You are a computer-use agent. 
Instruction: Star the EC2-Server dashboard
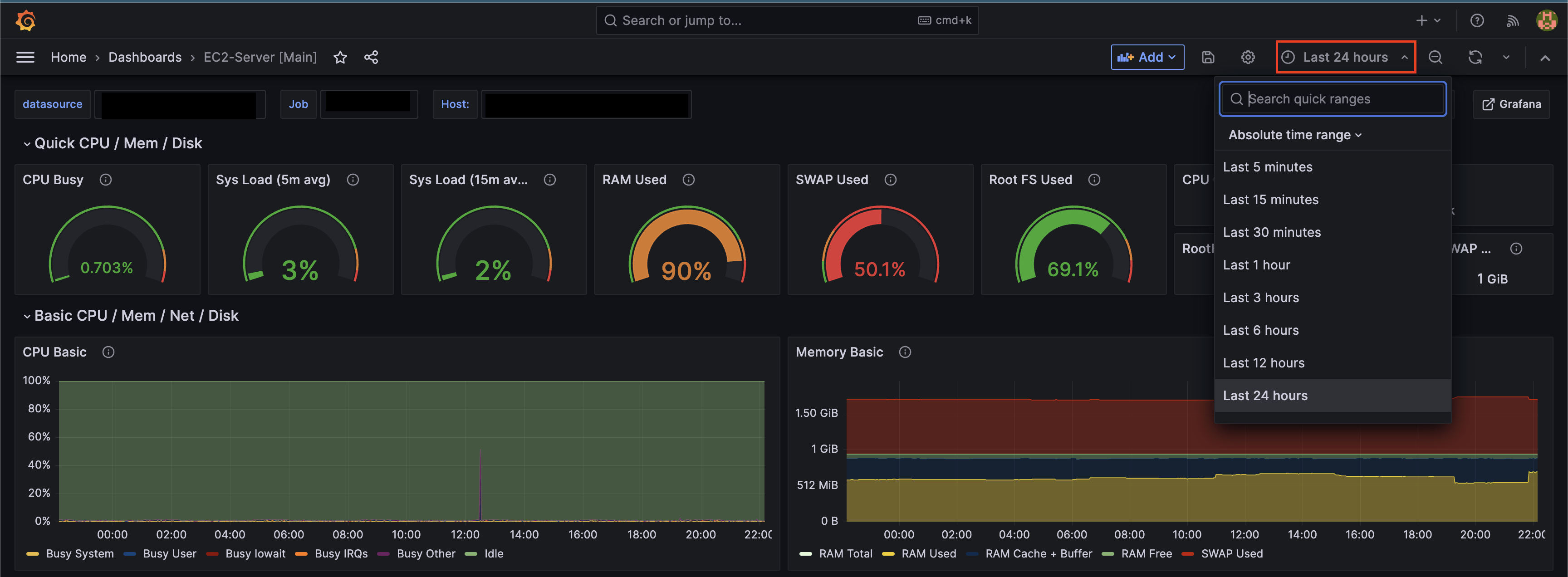coord(340,57)
